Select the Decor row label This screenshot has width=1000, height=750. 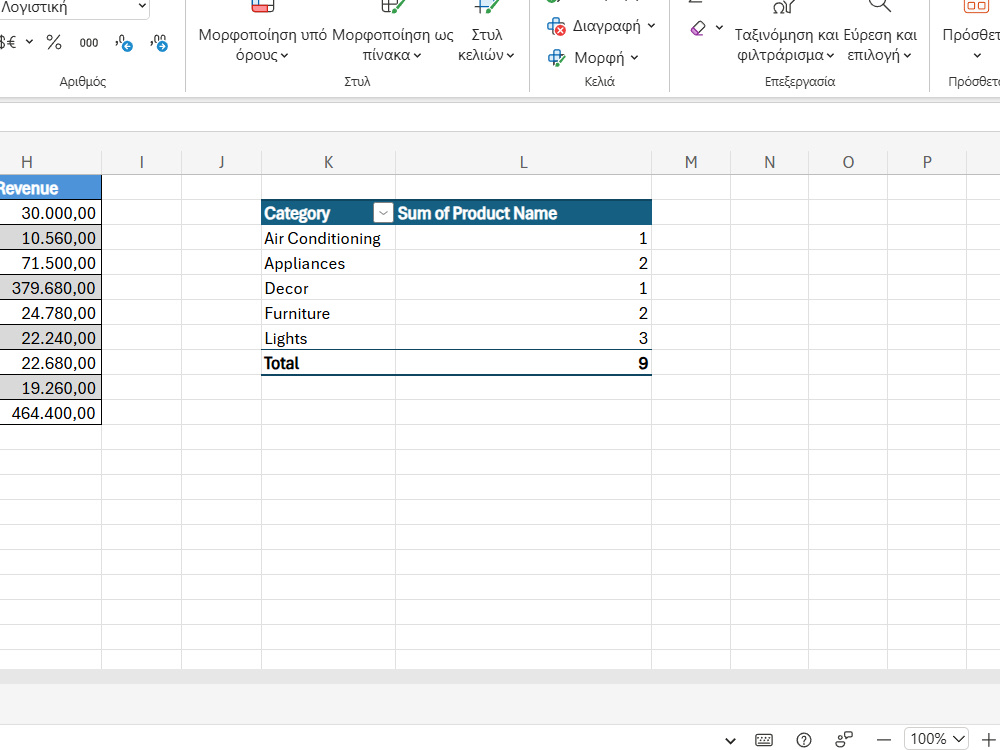[x=328, y=288]
